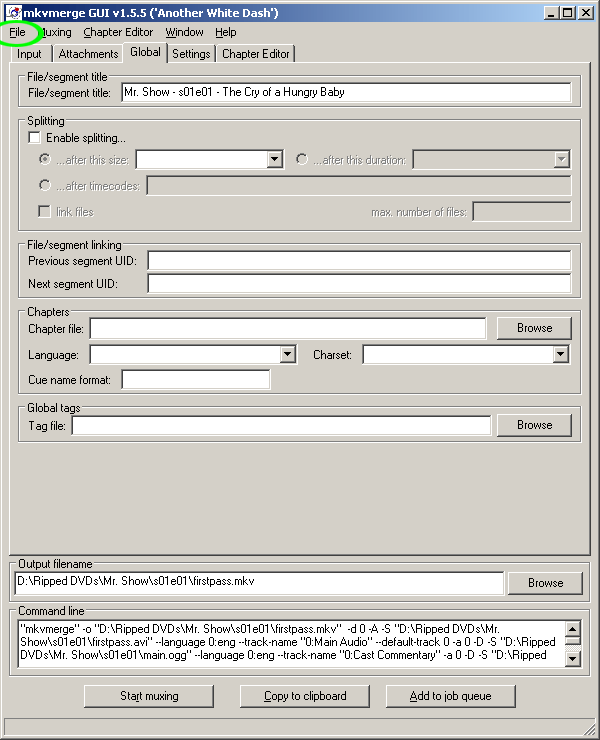
Task: Click the File/segment title text field
Action: coord(346,92)
